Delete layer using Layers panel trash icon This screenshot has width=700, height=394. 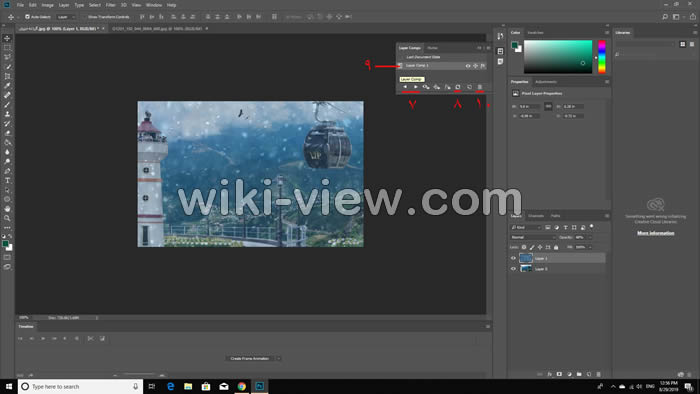[599, 374]
